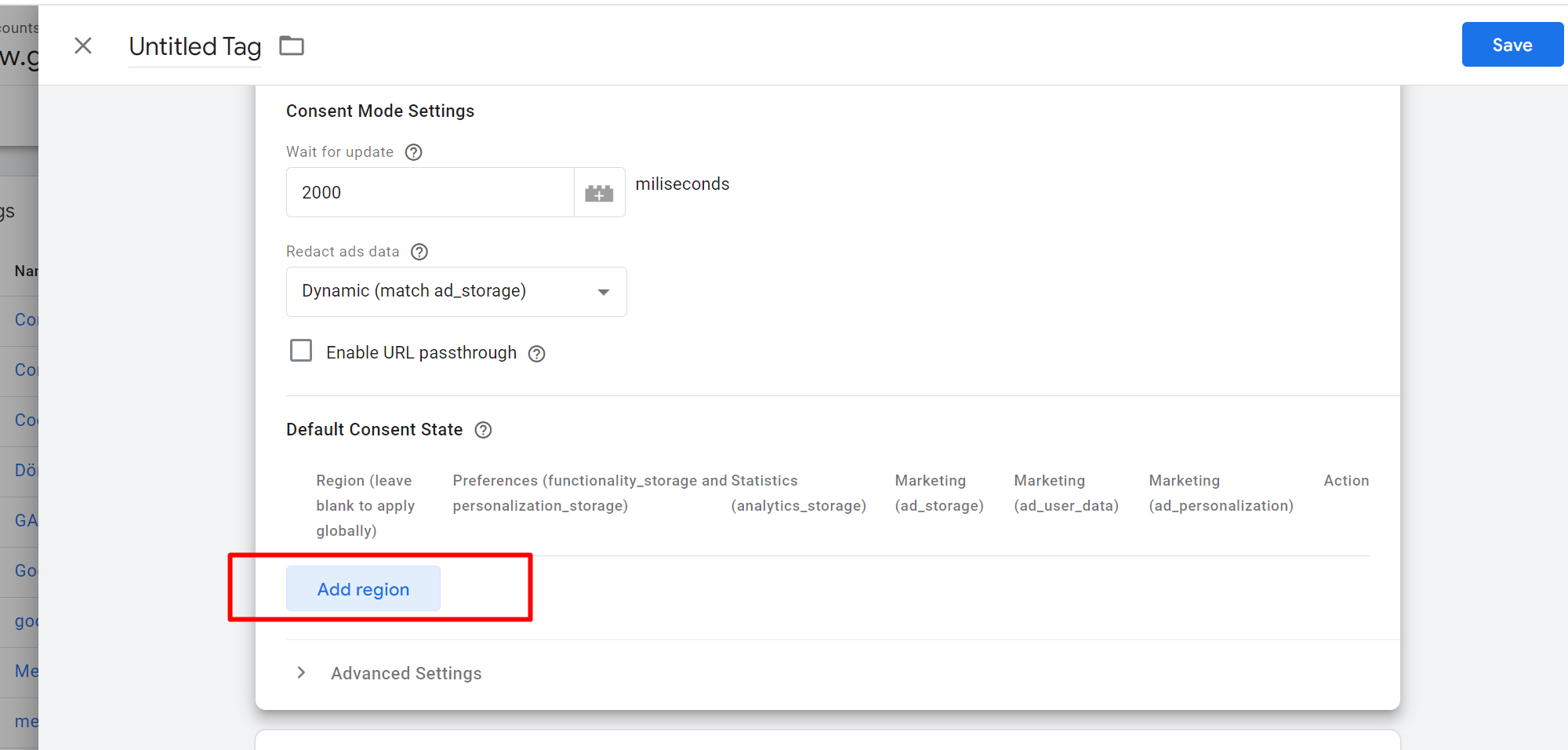Show help tooltip for Enable URL passthrough

click(536, 354)
